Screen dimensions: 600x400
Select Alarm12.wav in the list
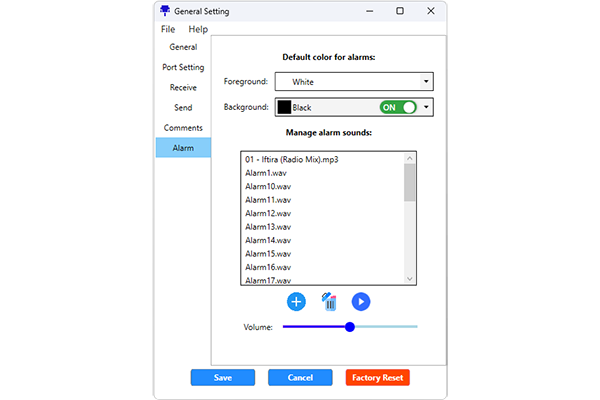(323, 213)
